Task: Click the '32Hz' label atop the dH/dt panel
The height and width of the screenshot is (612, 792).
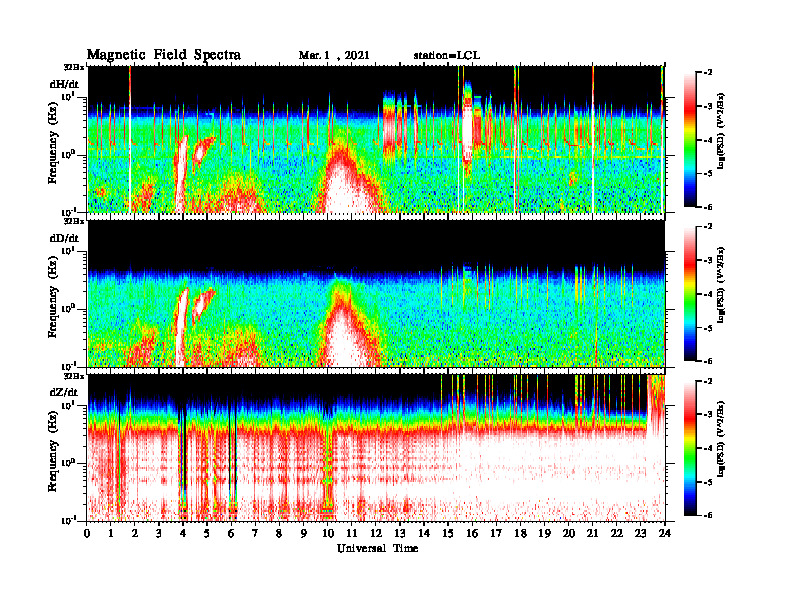Action: point(74,67)
